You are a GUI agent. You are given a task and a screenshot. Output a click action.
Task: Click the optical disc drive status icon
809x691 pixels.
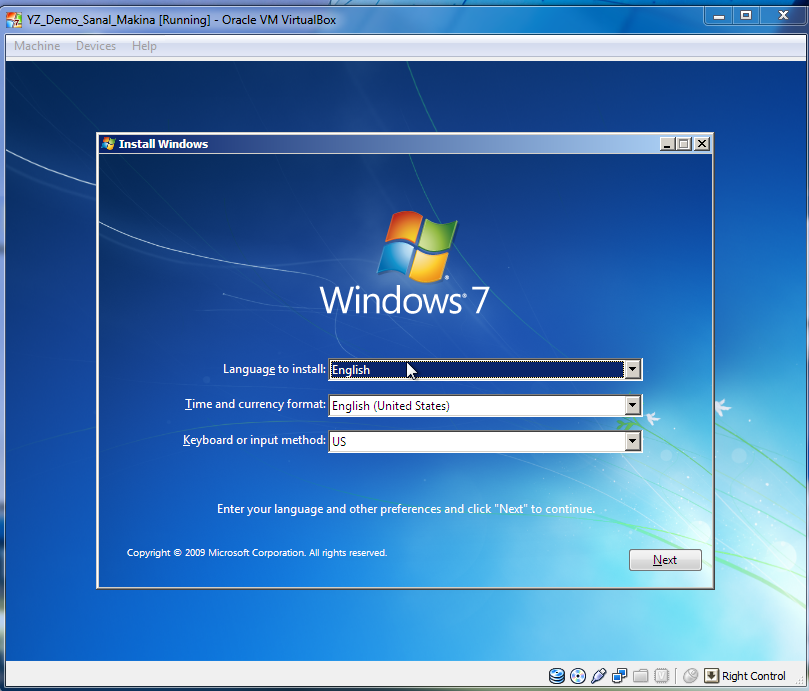tap(577, 676)
